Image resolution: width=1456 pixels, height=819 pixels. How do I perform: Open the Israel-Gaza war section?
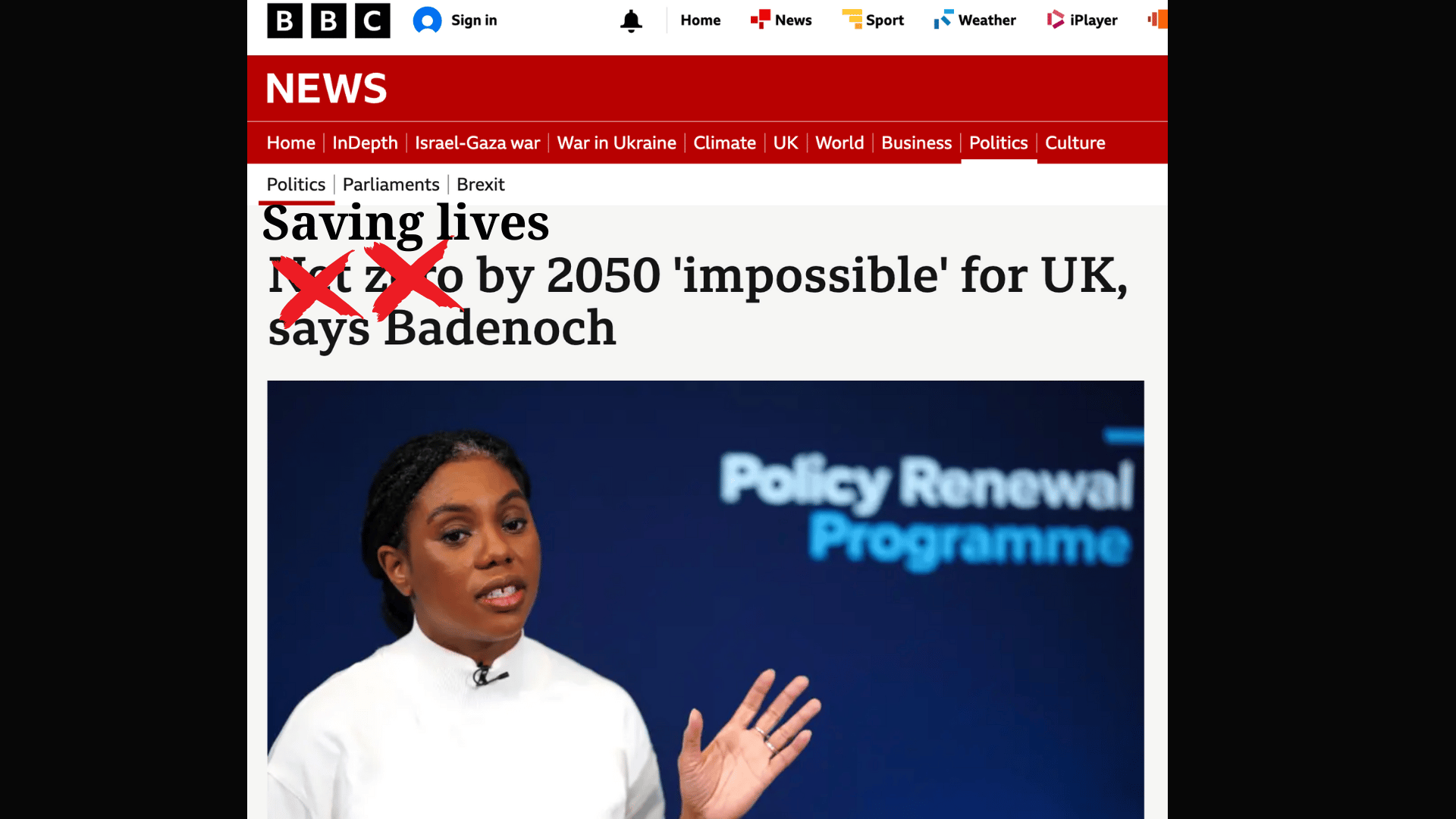(477, 143)
